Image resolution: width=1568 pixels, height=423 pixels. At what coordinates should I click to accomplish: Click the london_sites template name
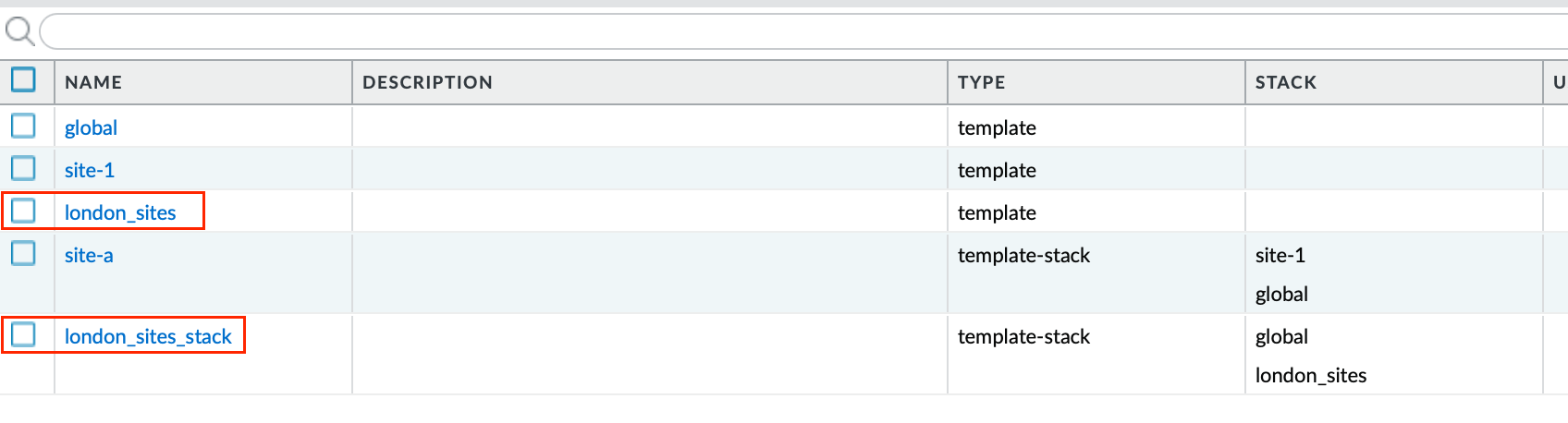[x=120, y=213]
